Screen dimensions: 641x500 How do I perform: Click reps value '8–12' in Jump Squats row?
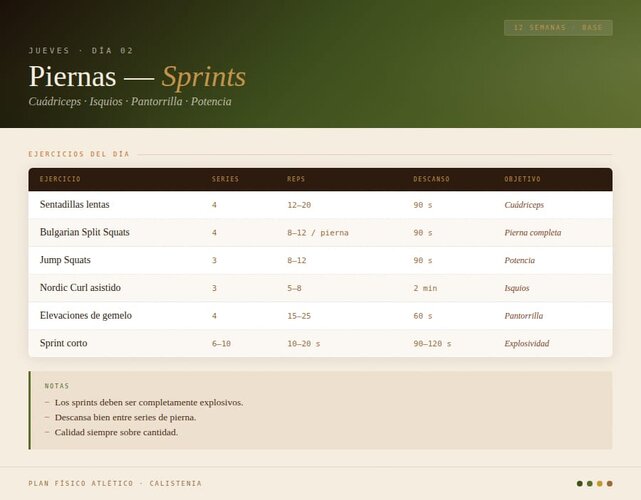pyautogui.click(x=296, y=260)
